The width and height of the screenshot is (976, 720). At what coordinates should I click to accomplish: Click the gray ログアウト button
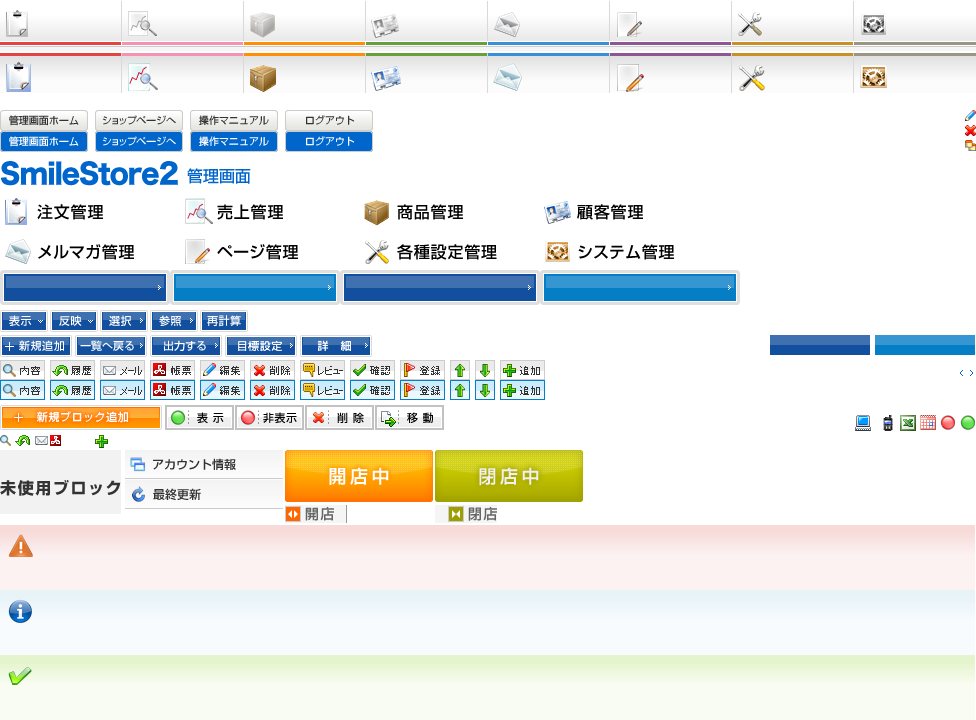[329, 120]
